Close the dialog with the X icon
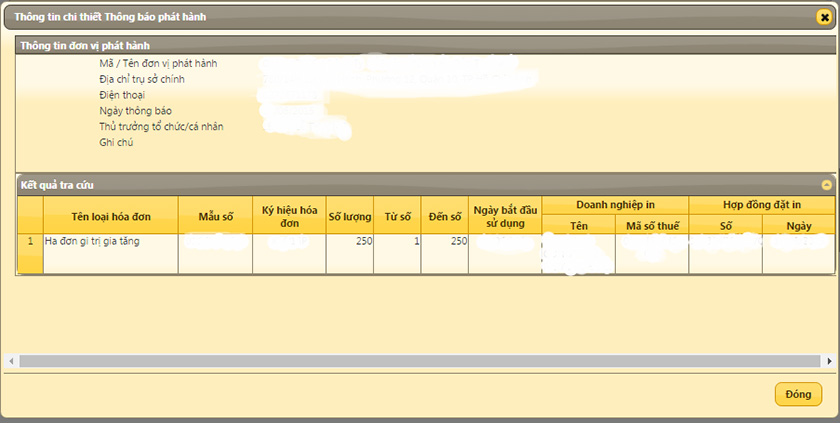 pos(824,16)
